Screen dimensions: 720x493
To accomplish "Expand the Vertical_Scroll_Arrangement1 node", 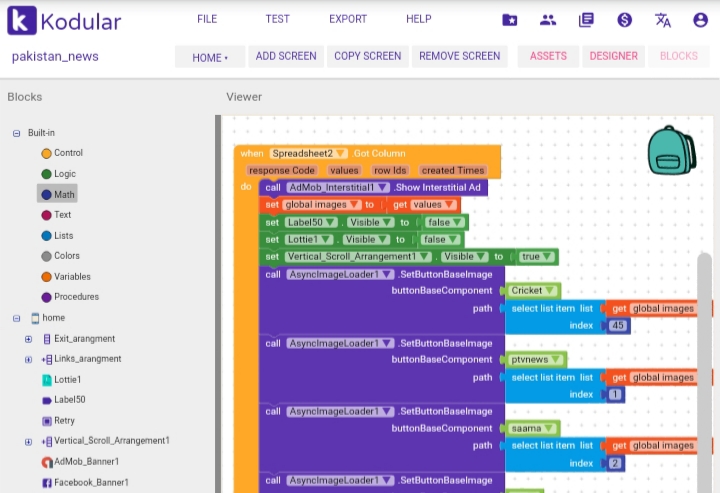I will click(x=28, y=442).
